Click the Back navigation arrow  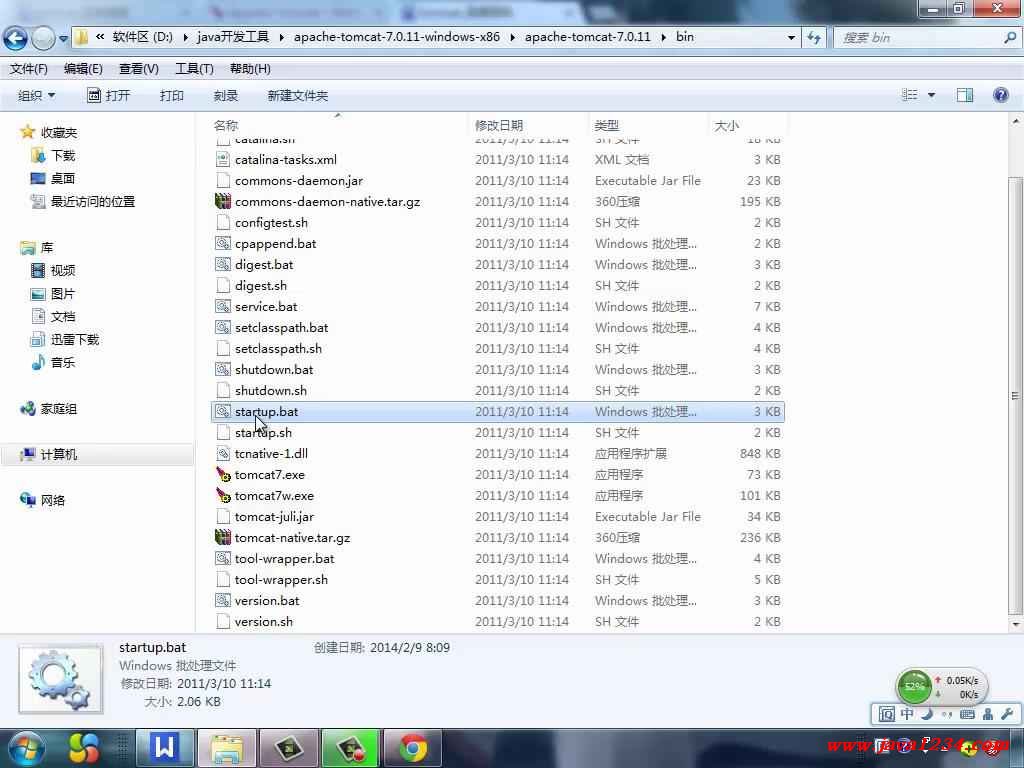15,39
